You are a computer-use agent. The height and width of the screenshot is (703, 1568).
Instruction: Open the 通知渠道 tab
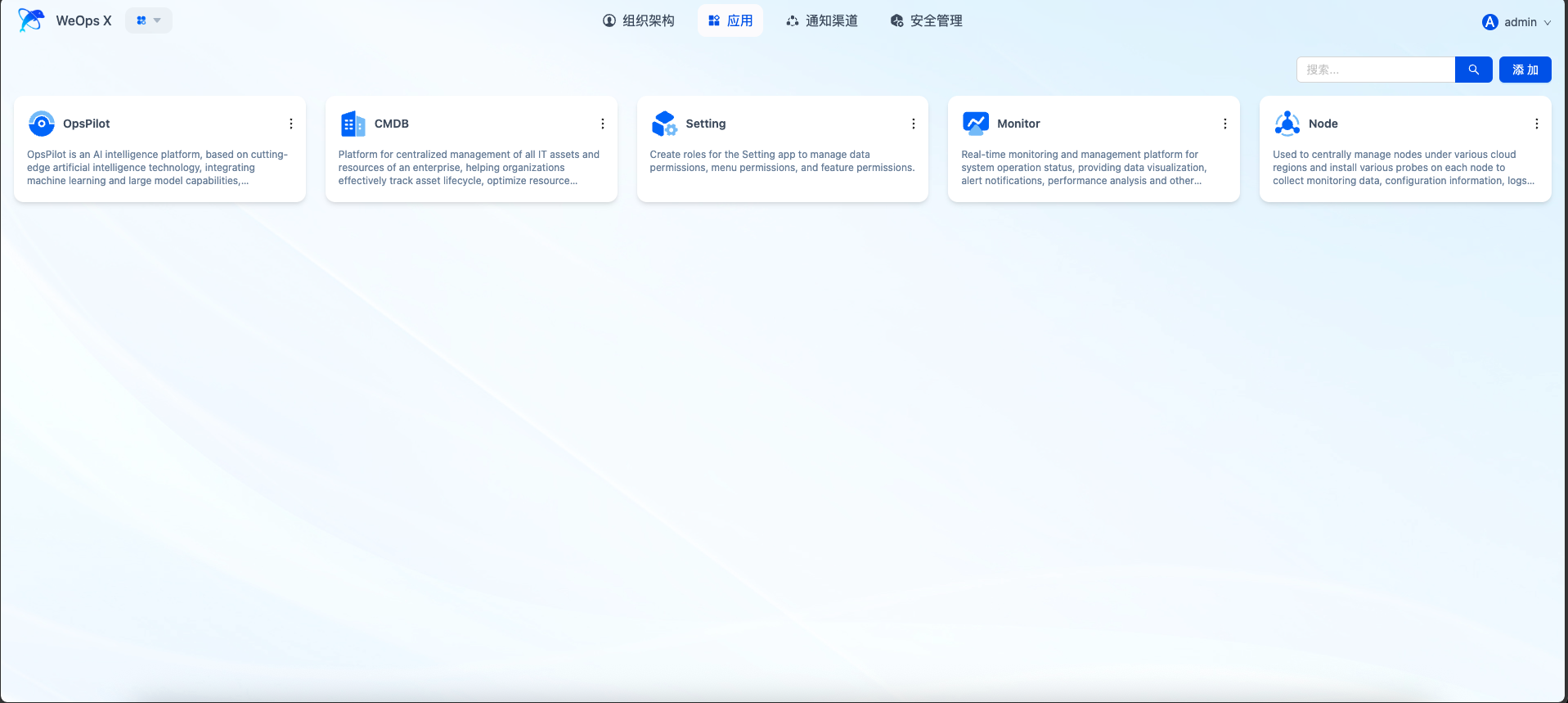click(x=822, y=20)
